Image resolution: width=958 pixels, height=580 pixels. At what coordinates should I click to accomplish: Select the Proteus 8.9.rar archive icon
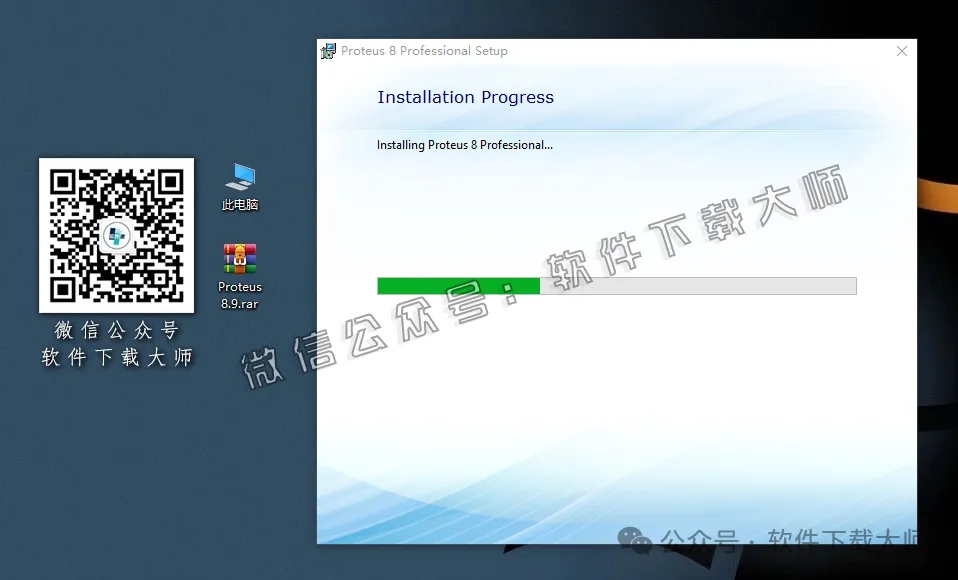pos(240,258)
